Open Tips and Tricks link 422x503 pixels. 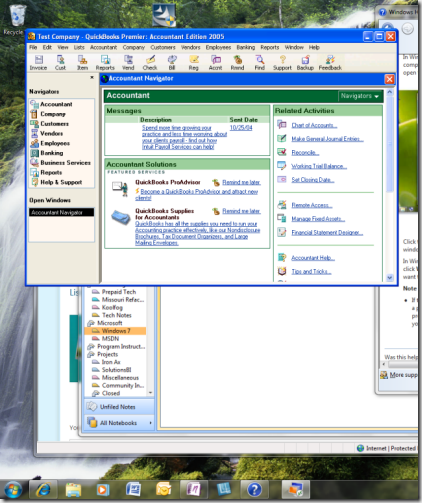pyautogui.click(x=311, y=272)
